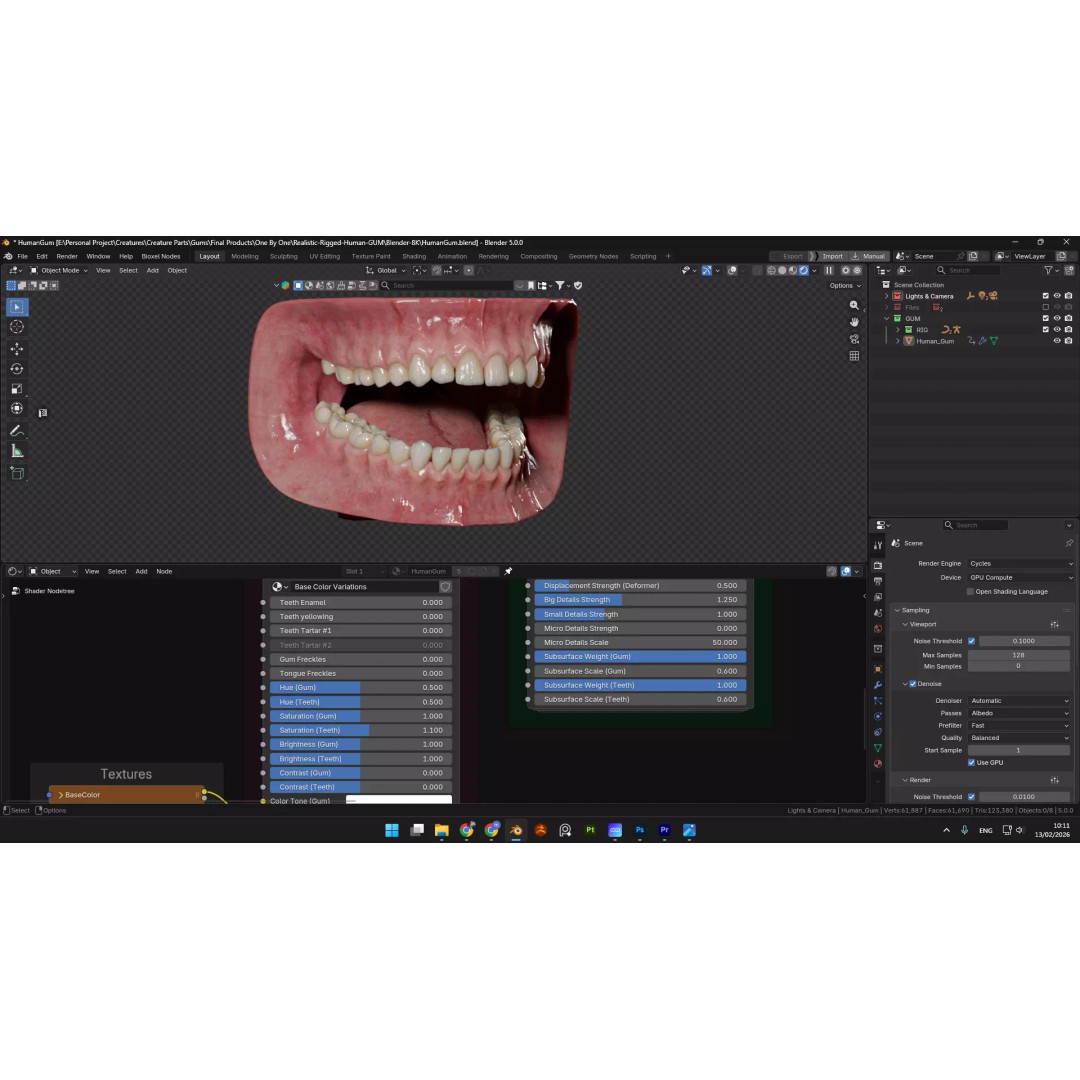
Task: Select the Move tool
Action: pyautogui.click(x=17, y=349)
